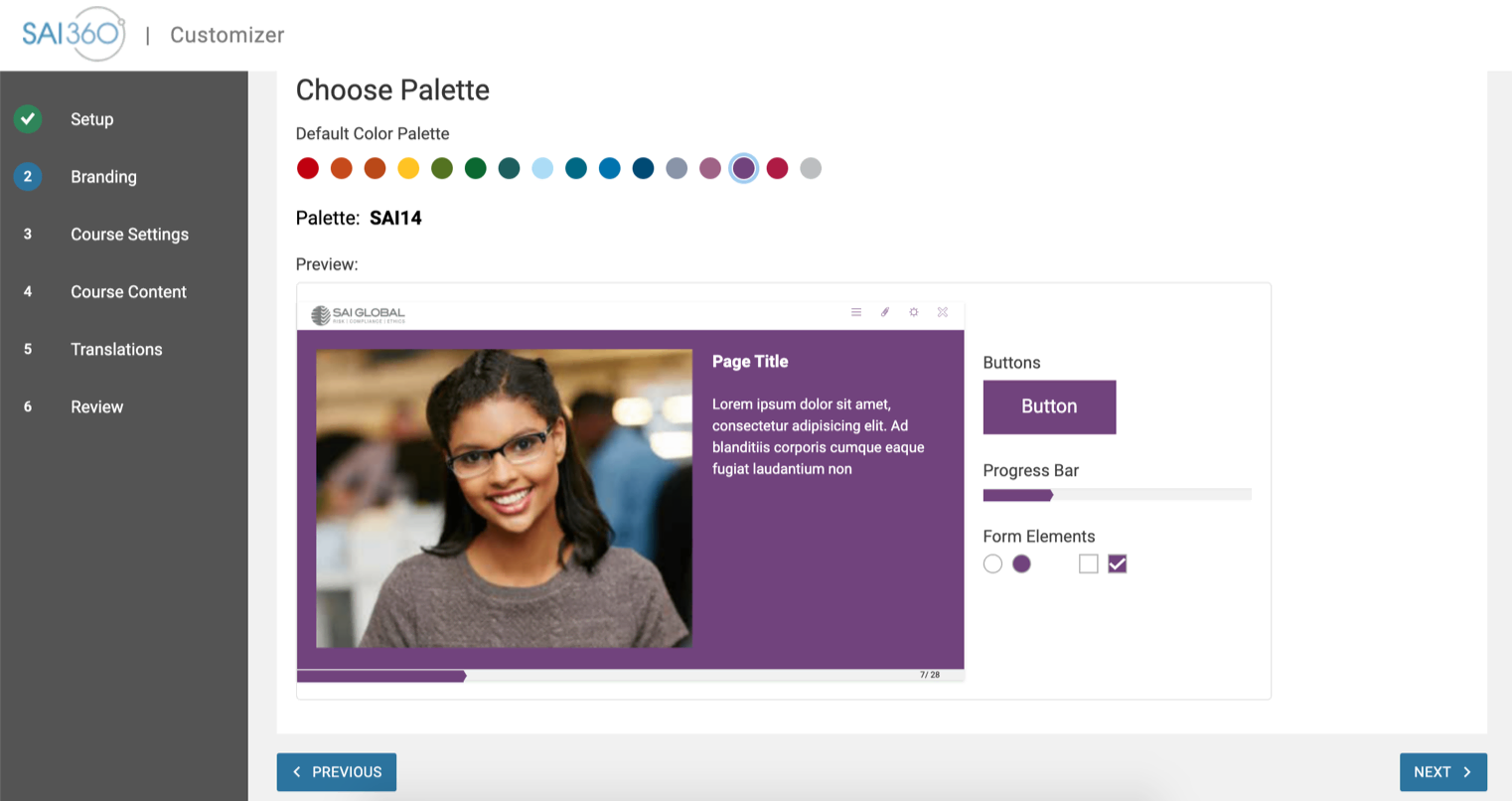Click the hamburger menu icon in preview
1512x801 pixels.
(855, 312)
